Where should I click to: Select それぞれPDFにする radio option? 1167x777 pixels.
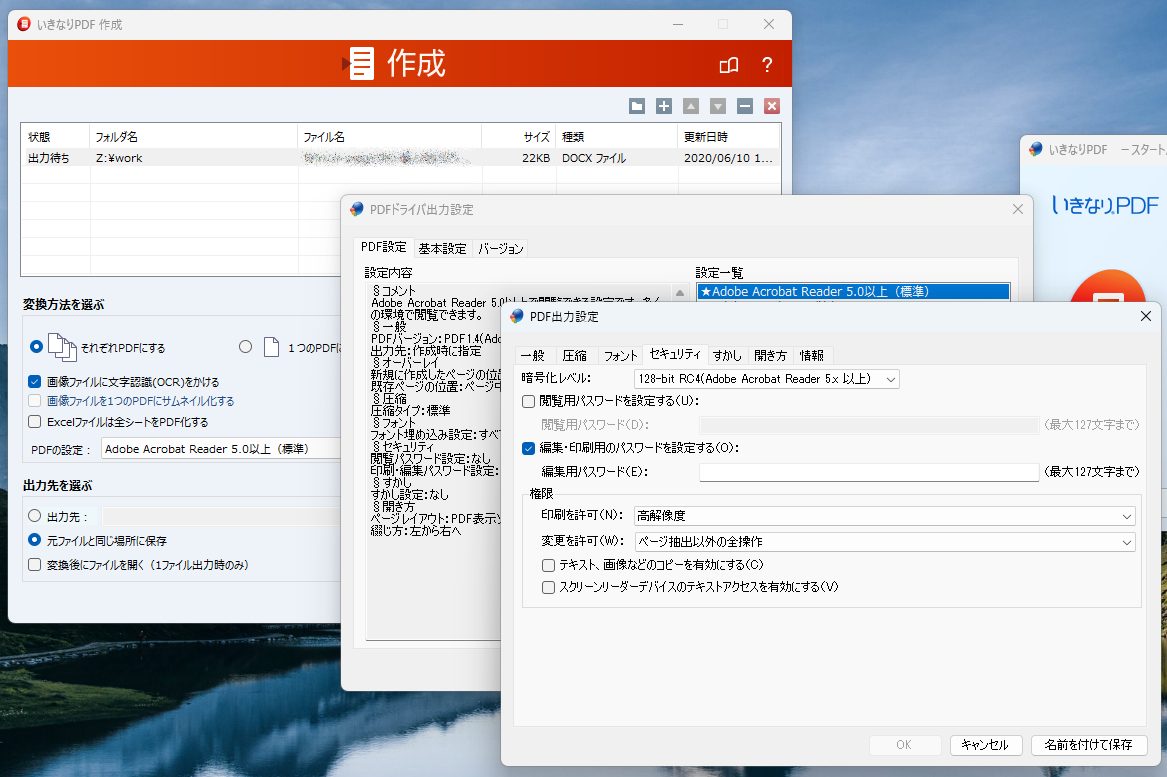36,346
